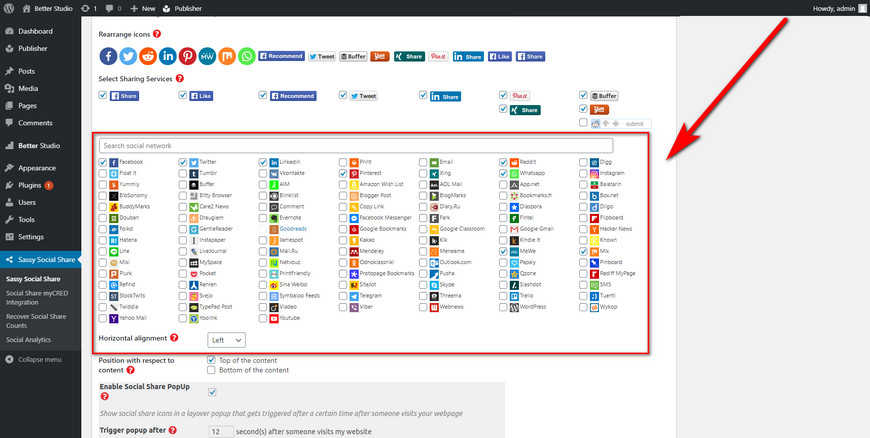Check the Reddit submit checkbox in sharing services
Screen dimensions: 870x438
(583, 123)
